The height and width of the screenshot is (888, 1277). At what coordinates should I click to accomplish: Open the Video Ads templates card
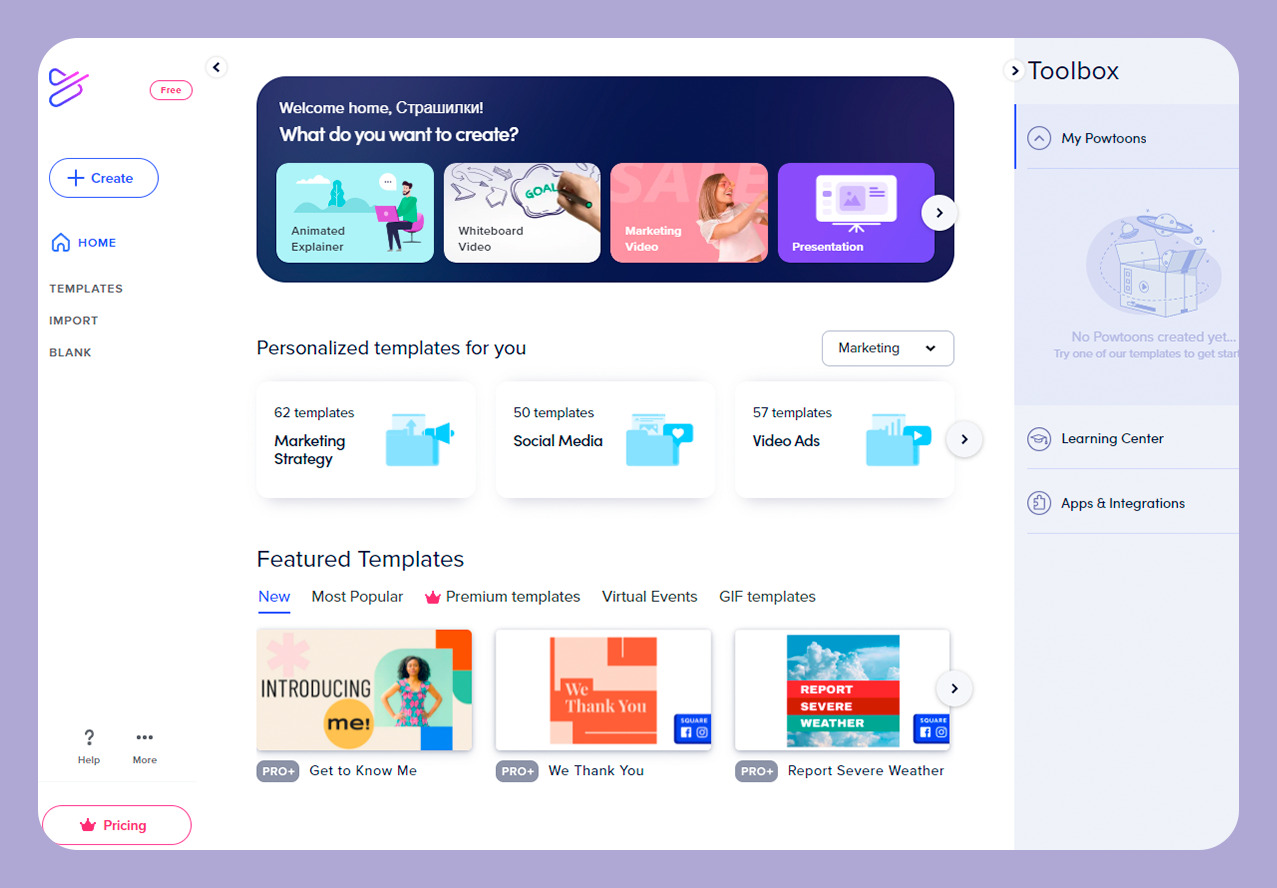point(844,439)
